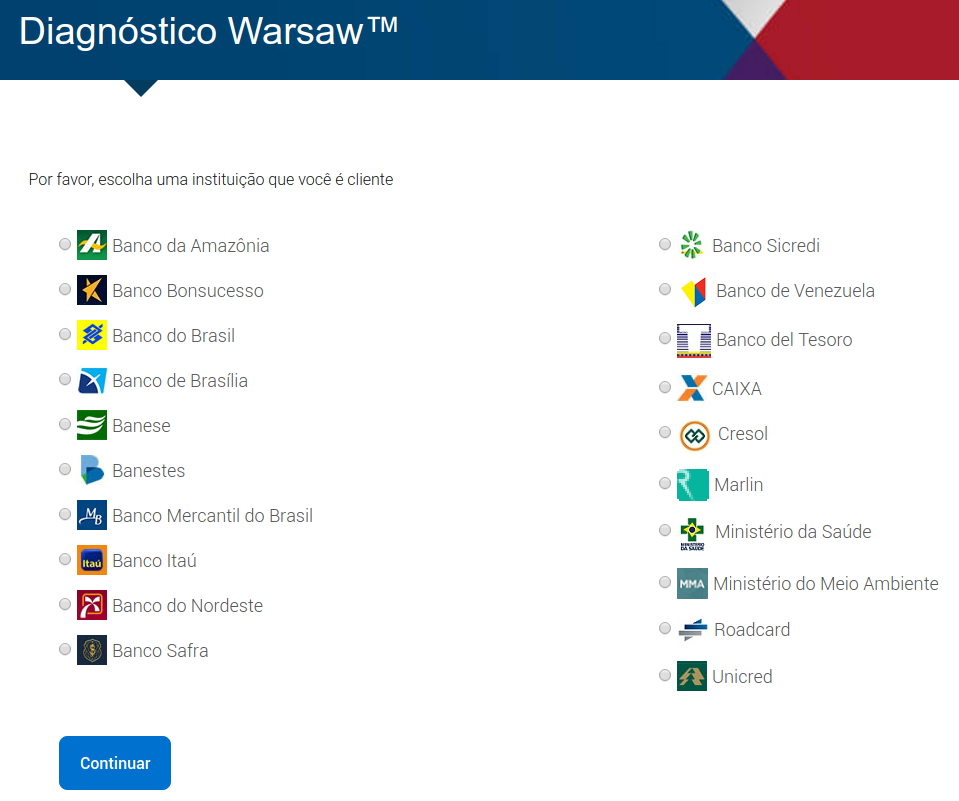Image resolution: width=959 pixels, height=801 pixels.
Task: Click the Banco Bonsucesso star logo
Action: pos(92,290)
